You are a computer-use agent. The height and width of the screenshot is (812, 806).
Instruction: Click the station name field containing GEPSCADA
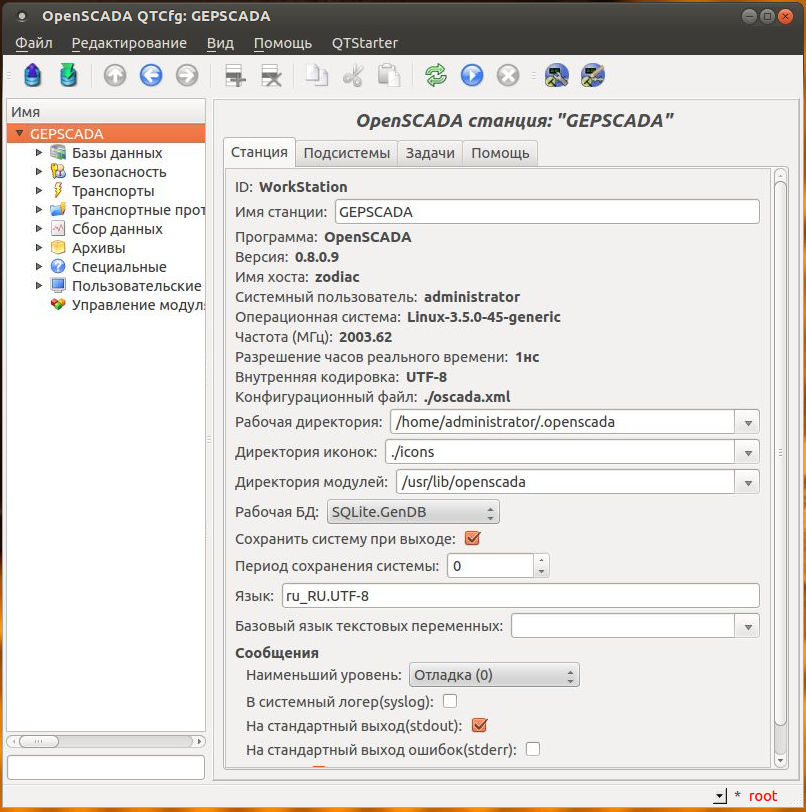[547, 212]
